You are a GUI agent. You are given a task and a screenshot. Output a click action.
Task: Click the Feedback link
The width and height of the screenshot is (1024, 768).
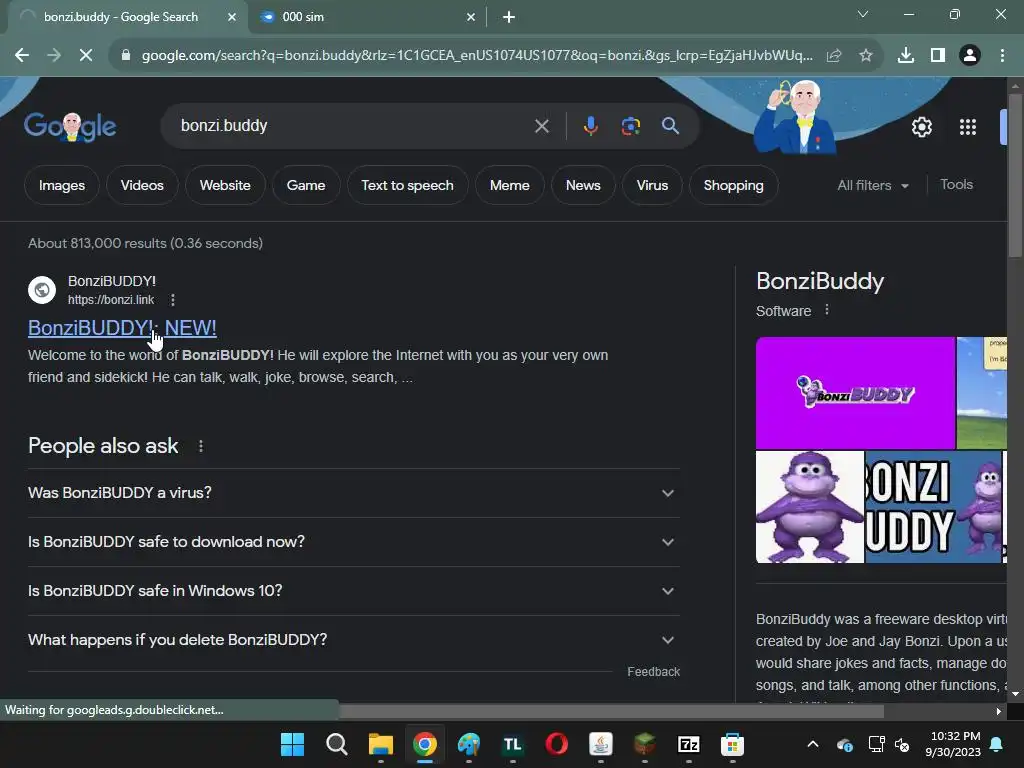click(x=654, y=671)
